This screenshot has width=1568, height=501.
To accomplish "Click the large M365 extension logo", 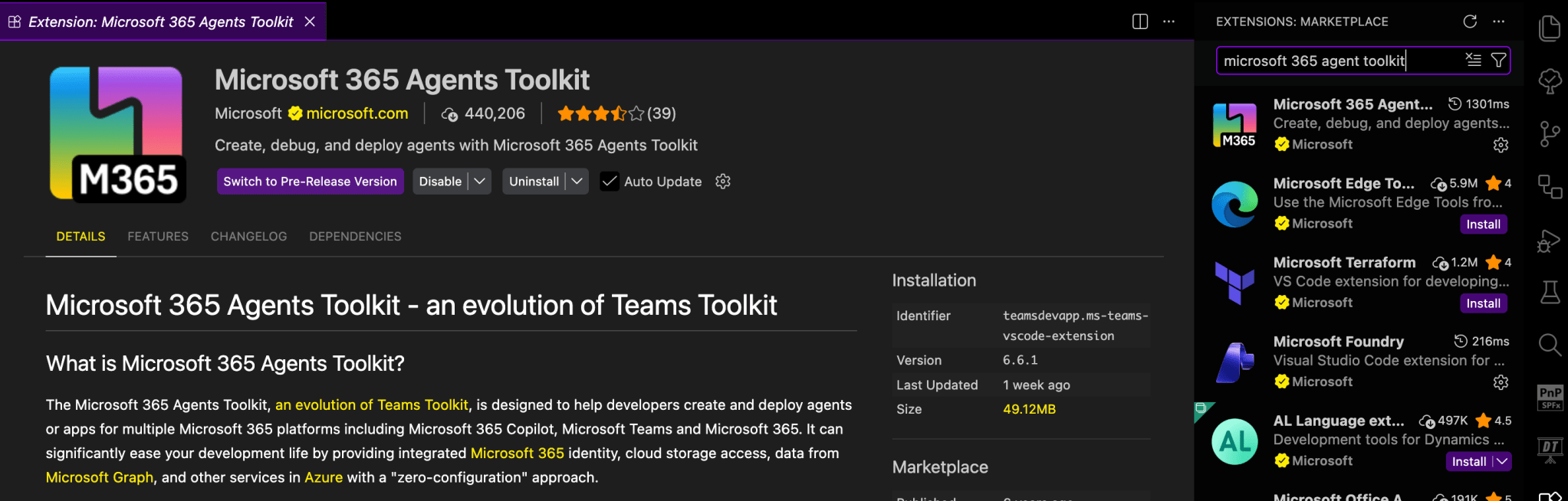I will (118, 134).
